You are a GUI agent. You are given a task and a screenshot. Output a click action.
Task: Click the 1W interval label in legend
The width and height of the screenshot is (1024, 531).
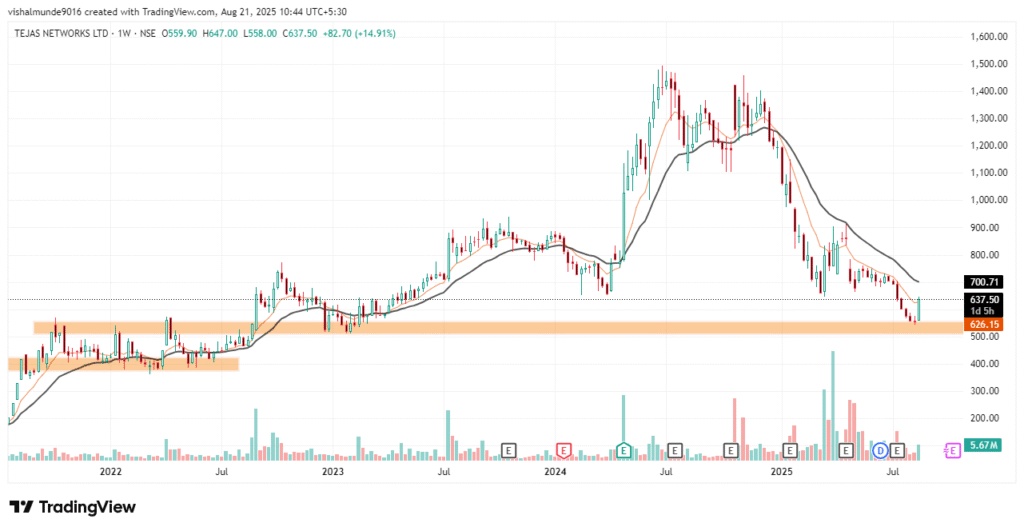123,33
